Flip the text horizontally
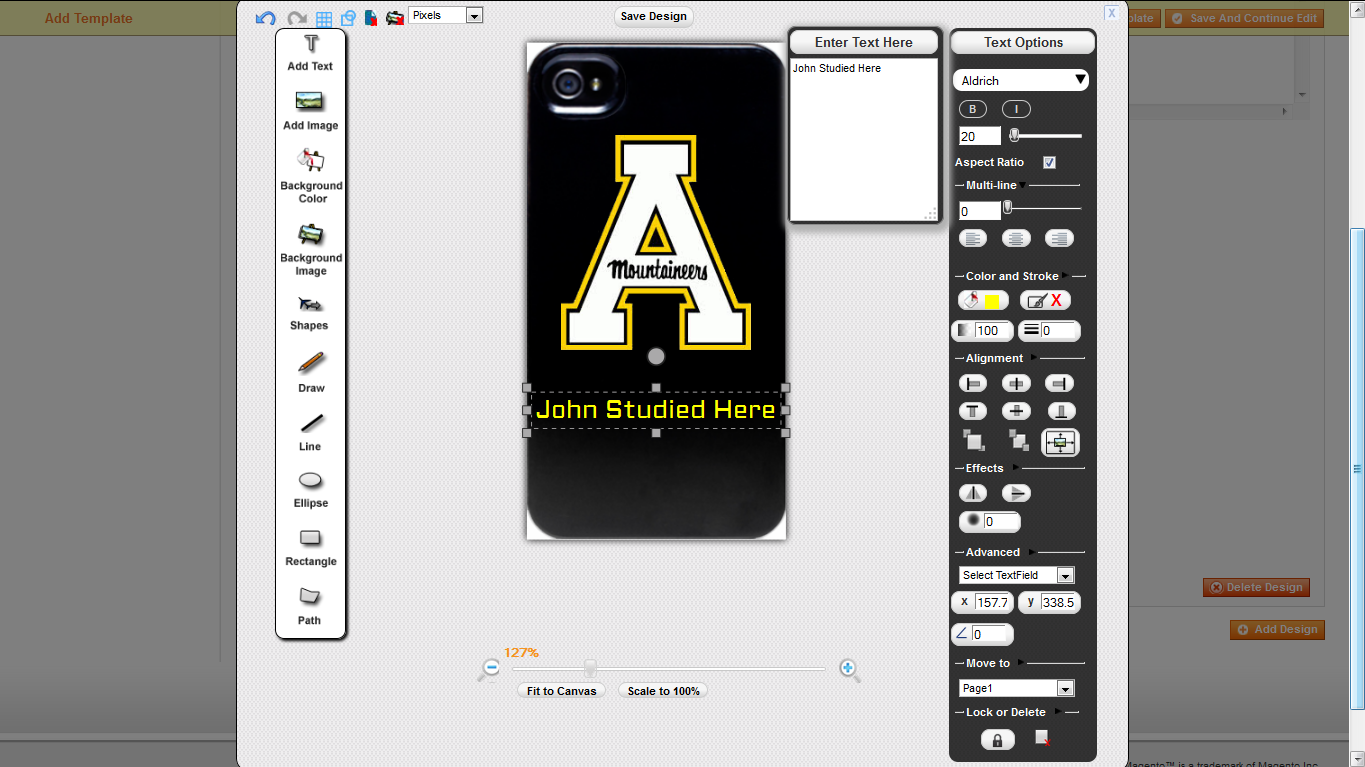The image size is (1365, 767). pos(973,493)
